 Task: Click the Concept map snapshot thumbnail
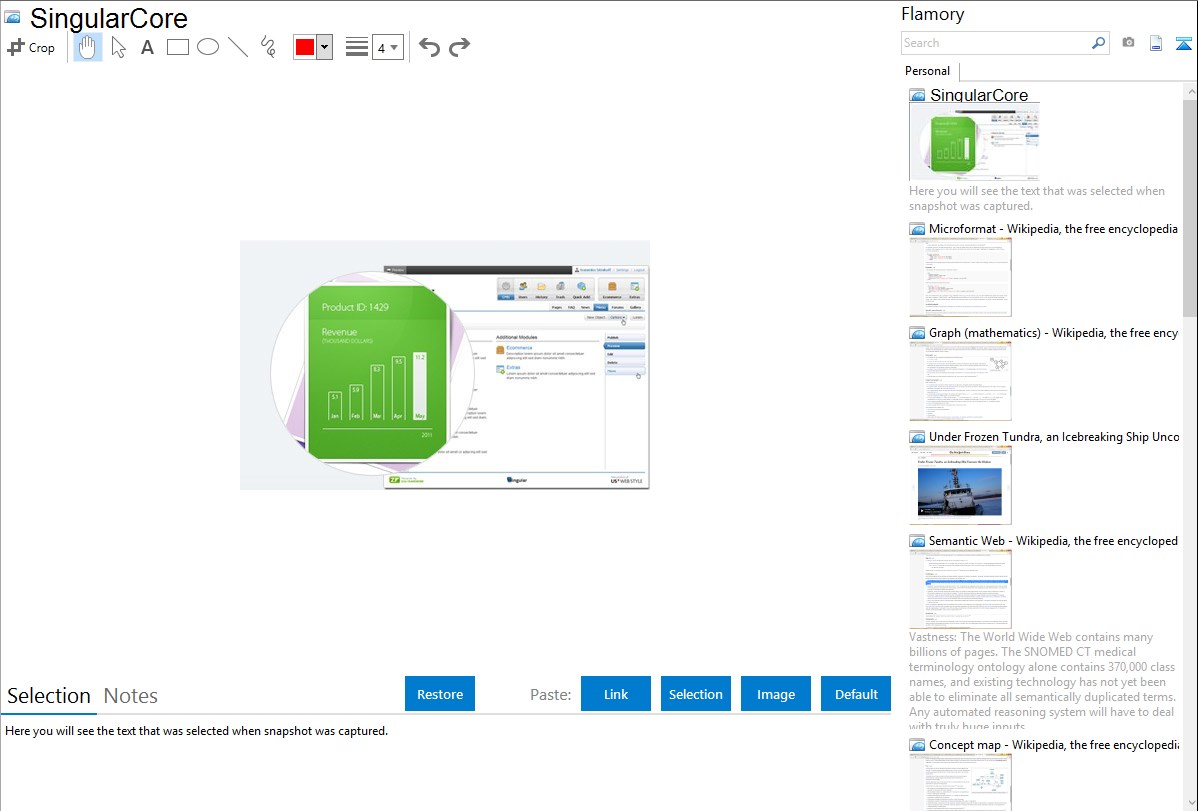pos(960,782)
